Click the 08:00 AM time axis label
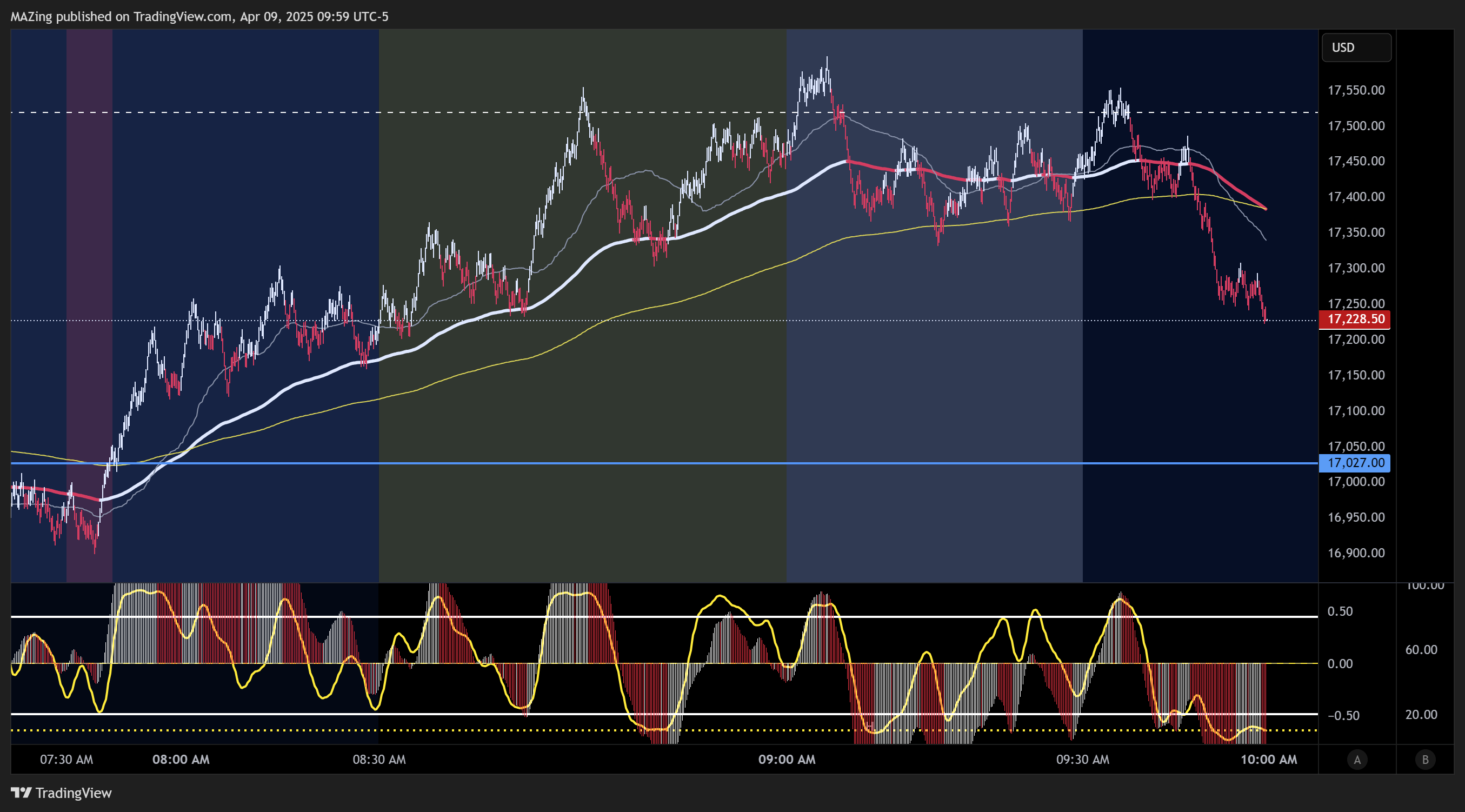 tap(181, 760)
